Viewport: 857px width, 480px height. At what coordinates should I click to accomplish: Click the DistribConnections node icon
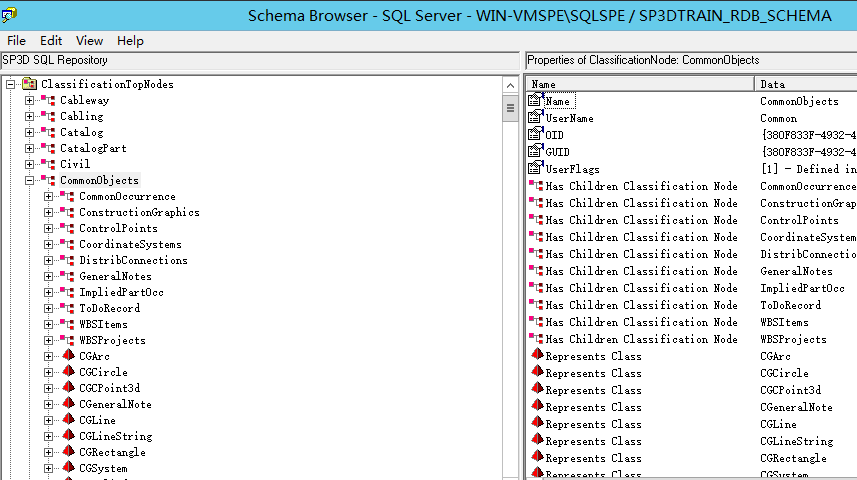(x=67, y=260)
